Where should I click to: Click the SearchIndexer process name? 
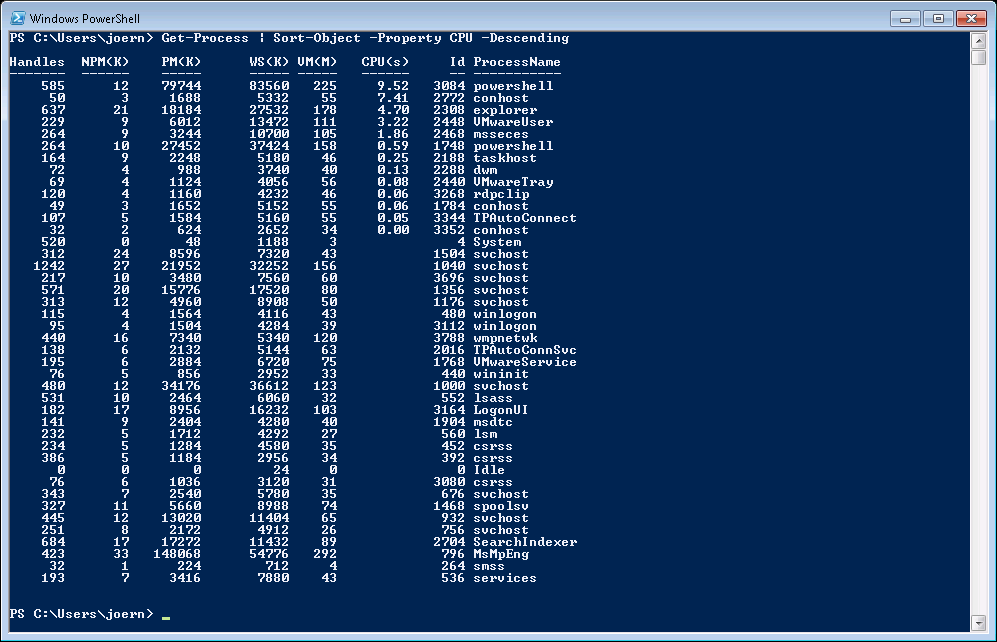pos(525,542)
